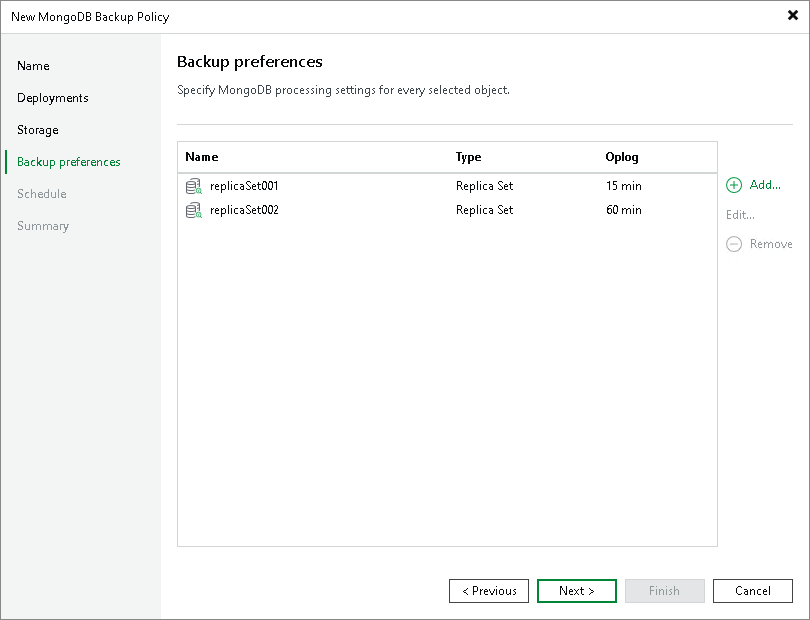810x620 pixels.
Task: Select the Backup preferences step
Action: coord(69,162)
